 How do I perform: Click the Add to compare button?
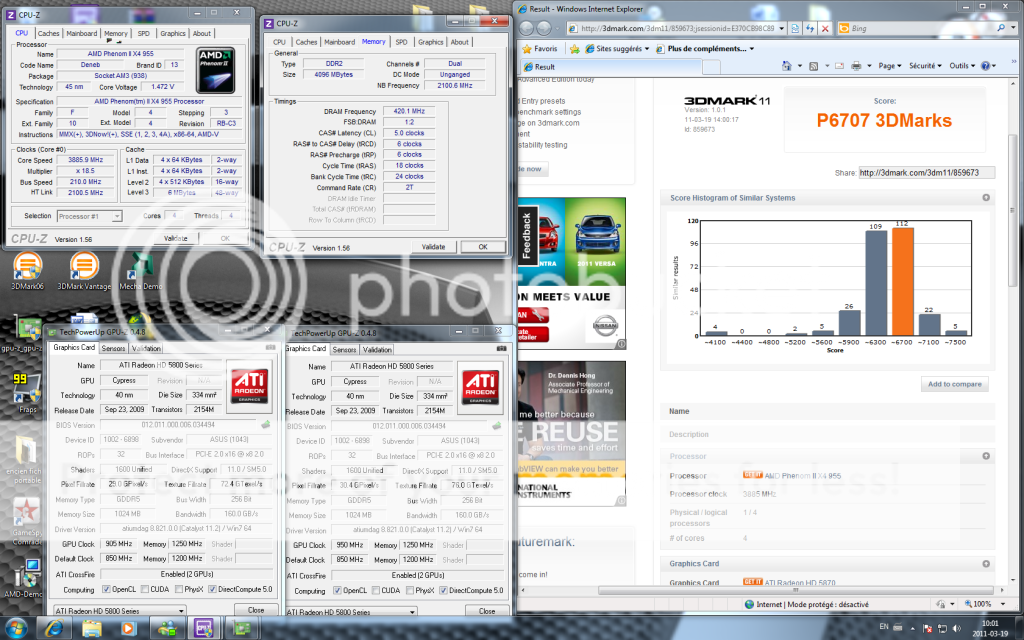pos(954,384)
